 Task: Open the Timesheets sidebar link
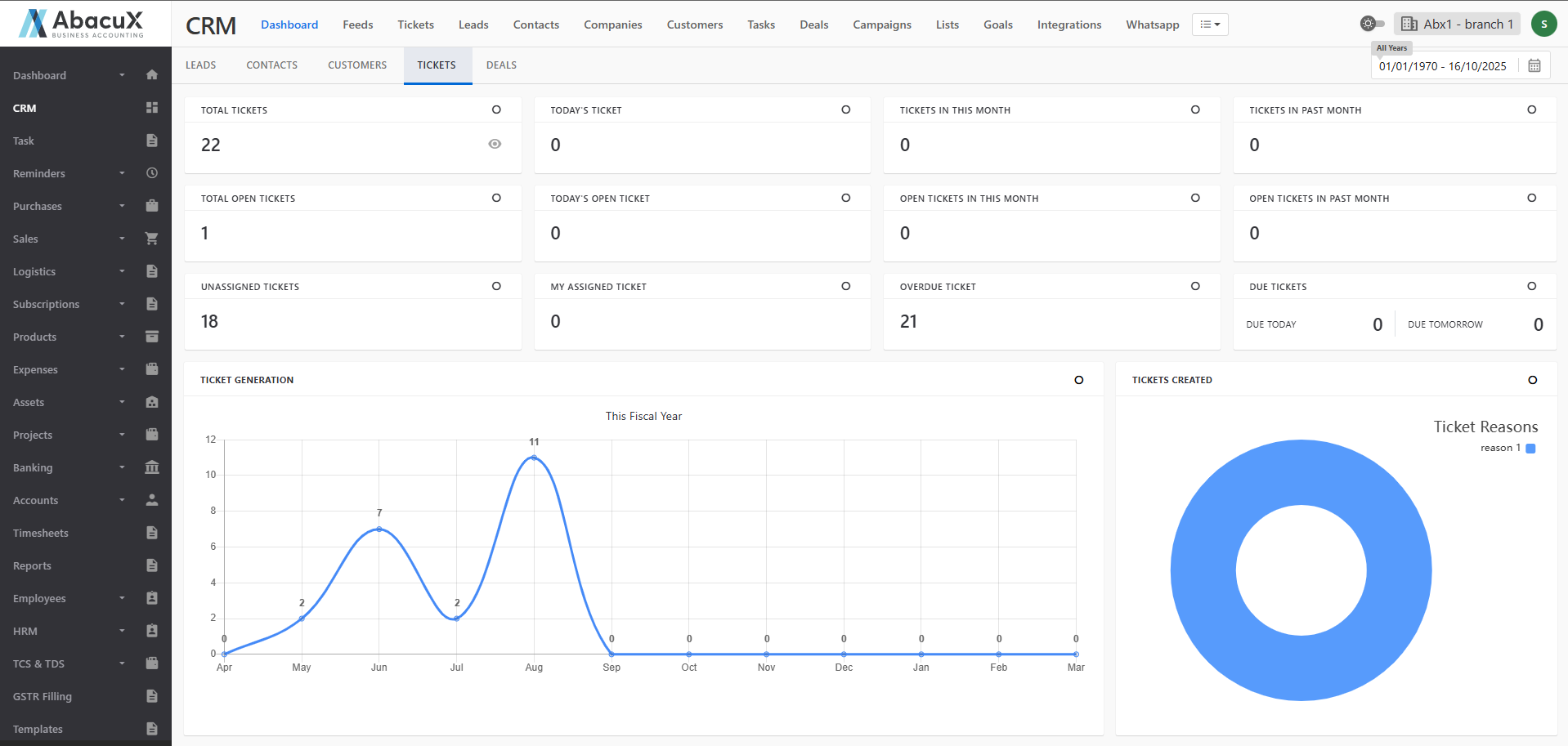click(41, 533)
